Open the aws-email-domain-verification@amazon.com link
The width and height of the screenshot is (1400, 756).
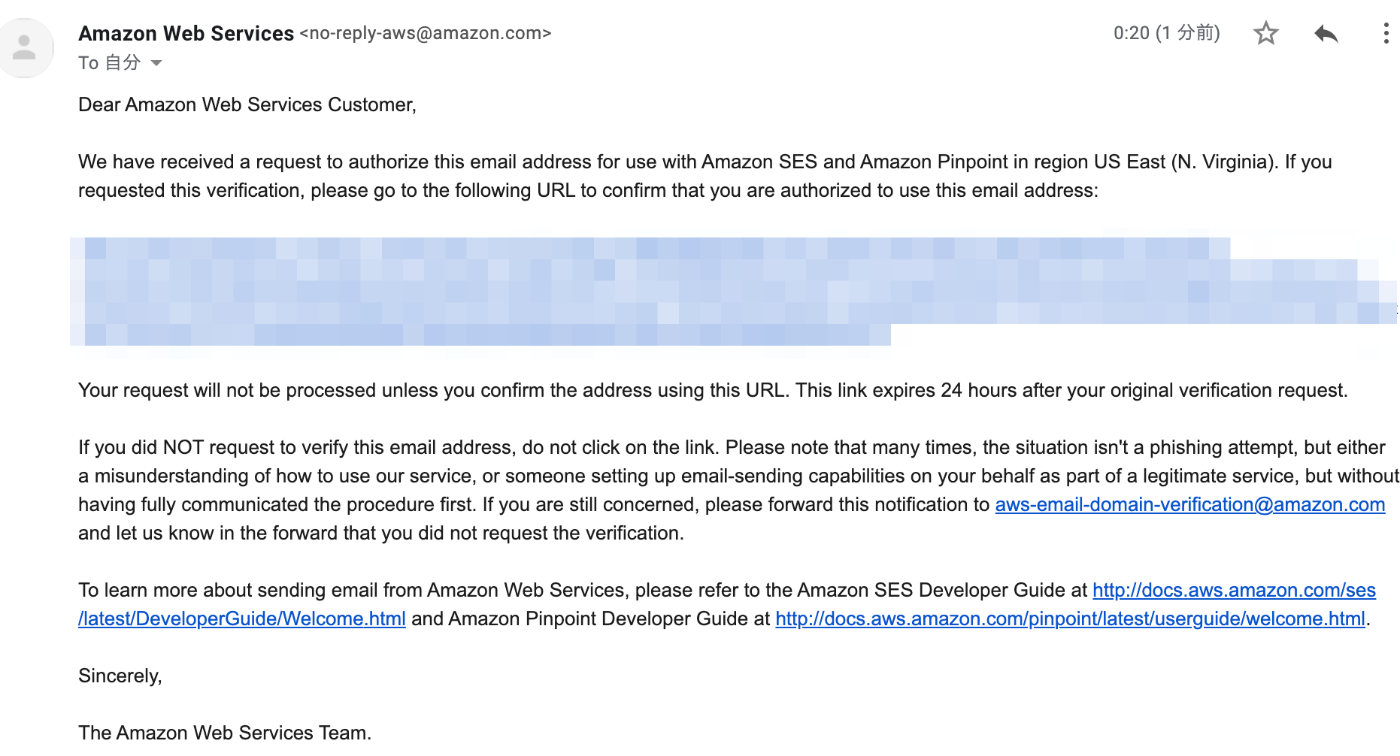coord(1190,505)
